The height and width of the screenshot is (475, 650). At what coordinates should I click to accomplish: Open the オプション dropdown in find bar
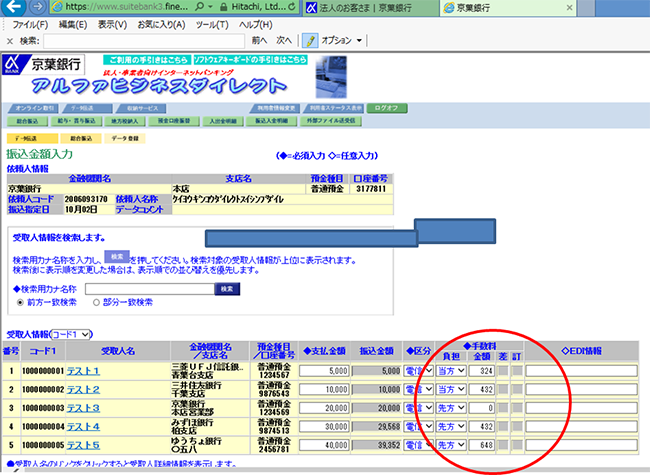coord(342,40)
